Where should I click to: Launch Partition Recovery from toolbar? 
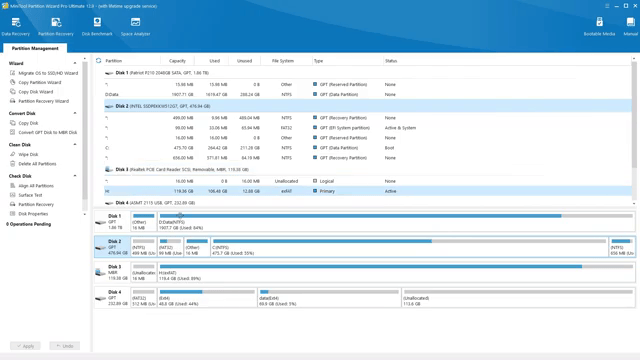(56, 27)
